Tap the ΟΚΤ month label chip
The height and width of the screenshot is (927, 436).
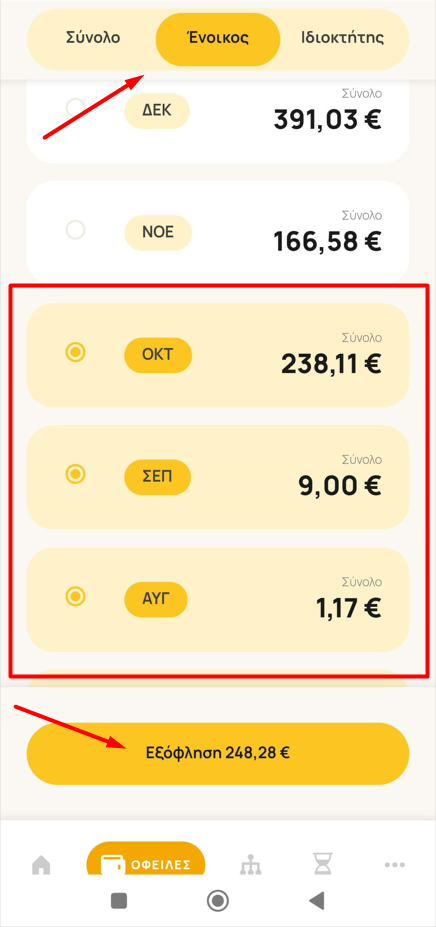pos(158,356)
